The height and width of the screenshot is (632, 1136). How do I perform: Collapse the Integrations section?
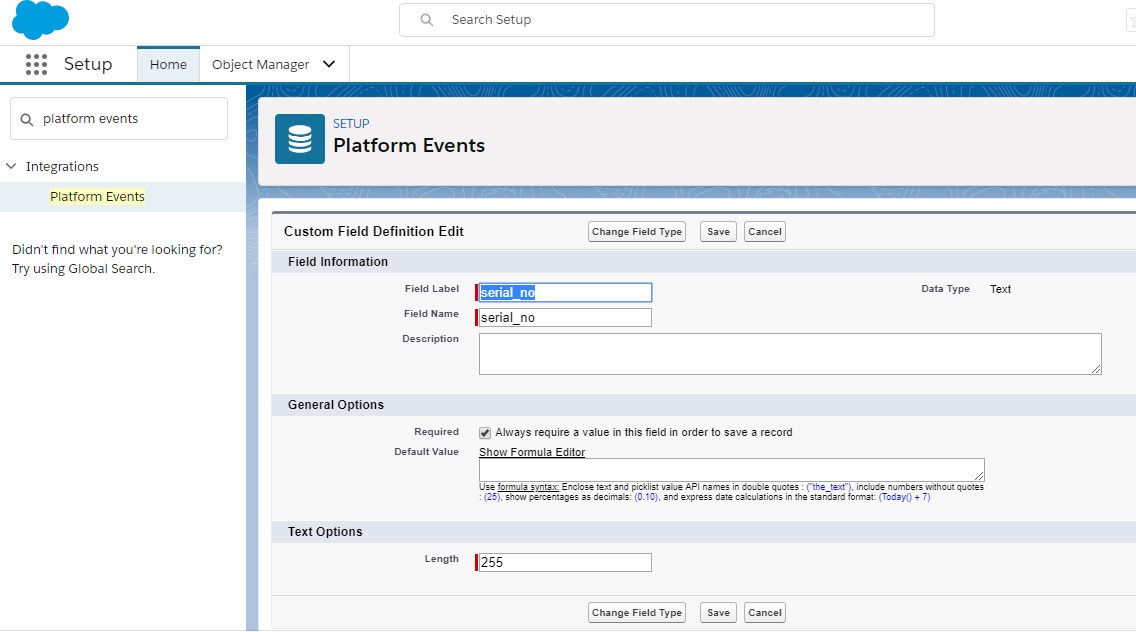(11, 166)
